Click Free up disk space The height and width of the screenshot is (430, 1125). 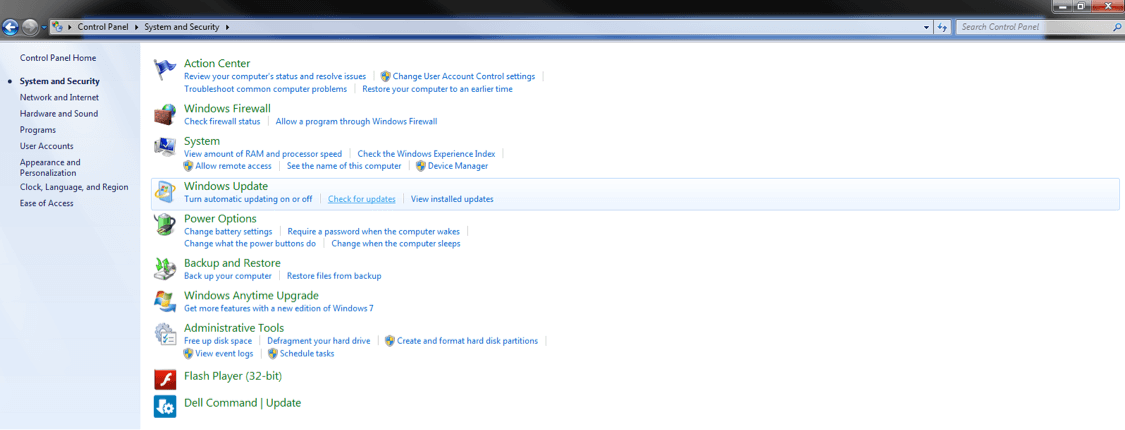(x=218, y=341)
